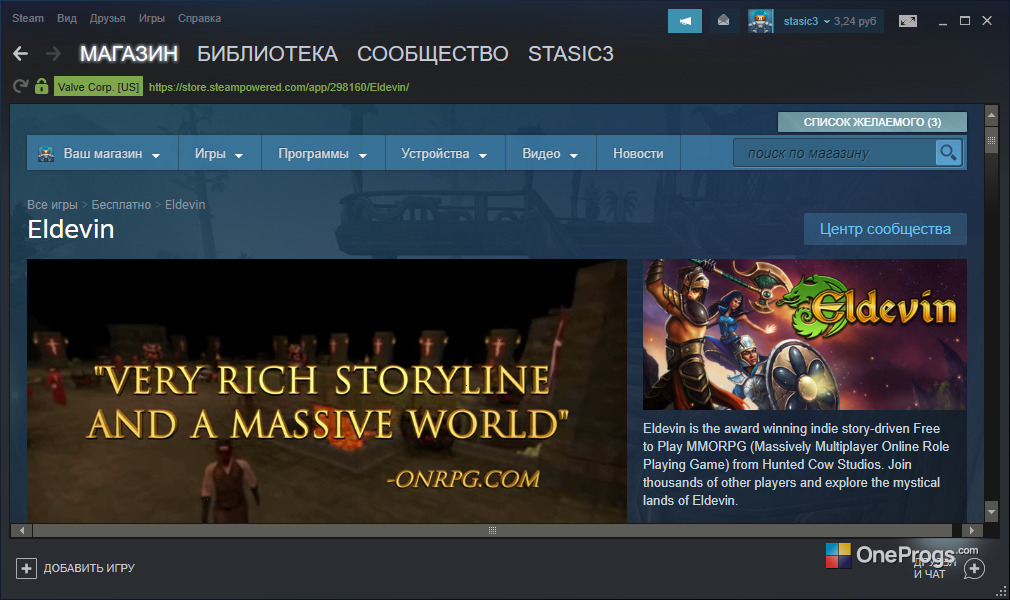Open the Steam menu
The width and height of the screenshot is (1010, 600).
tap(28, 18)
